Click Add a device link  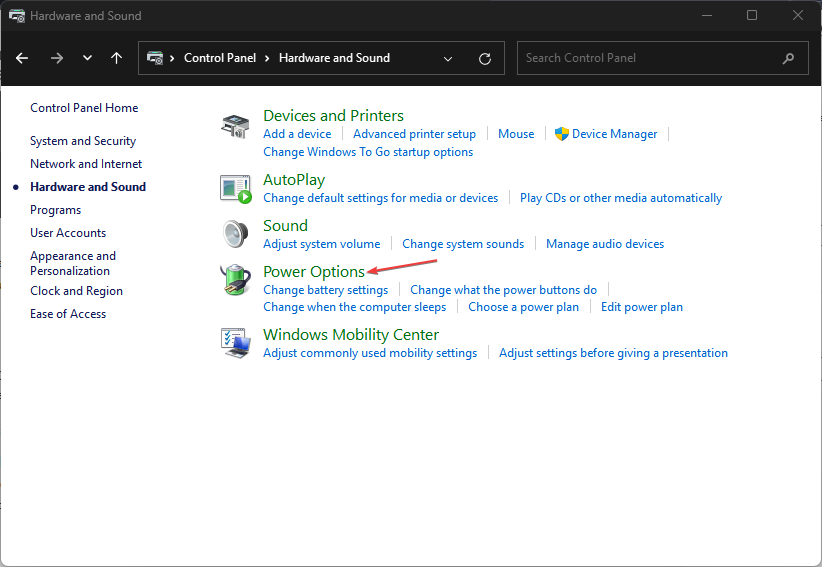click(x=297, y=134)
